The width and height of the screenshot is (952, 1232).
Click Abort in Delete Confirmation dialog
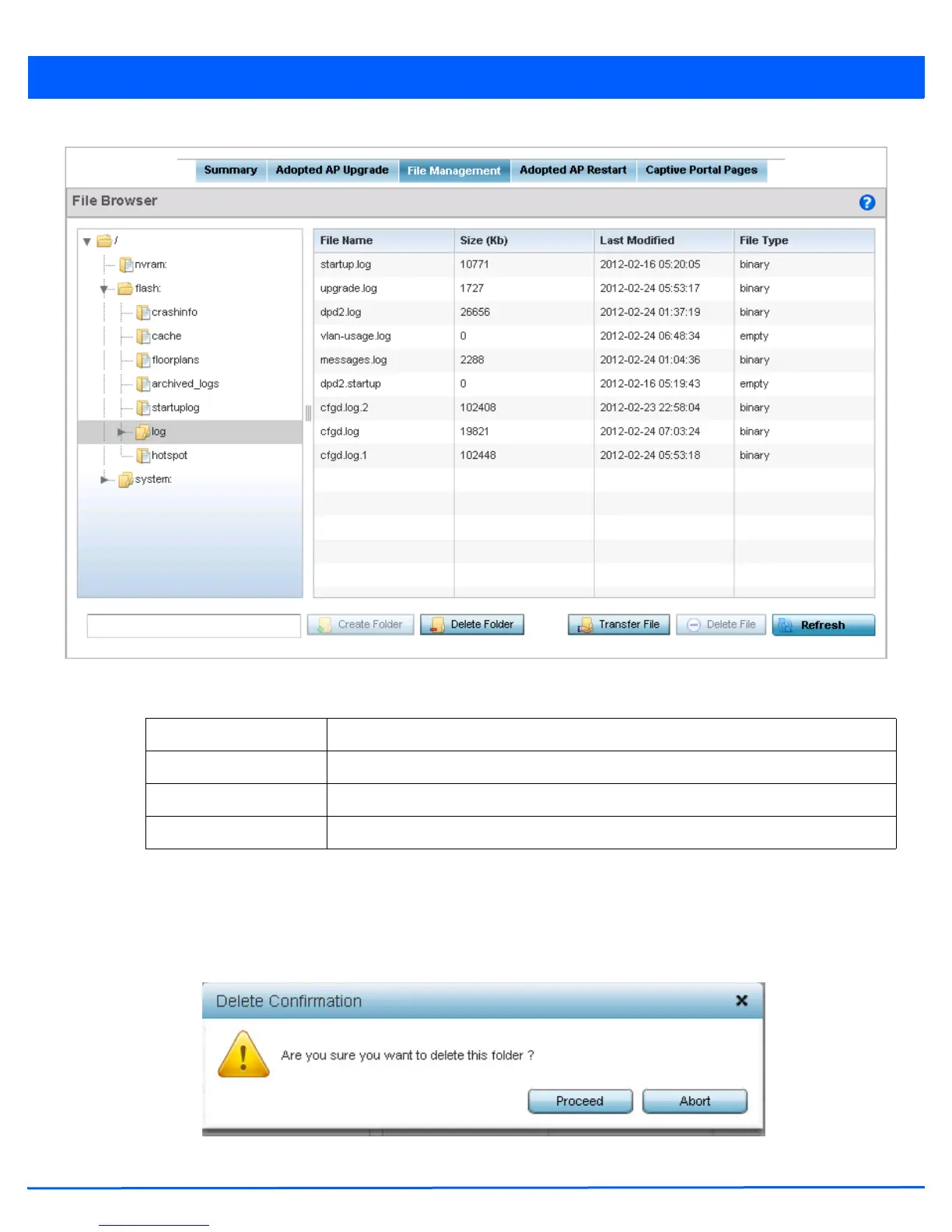point(695,1101)
